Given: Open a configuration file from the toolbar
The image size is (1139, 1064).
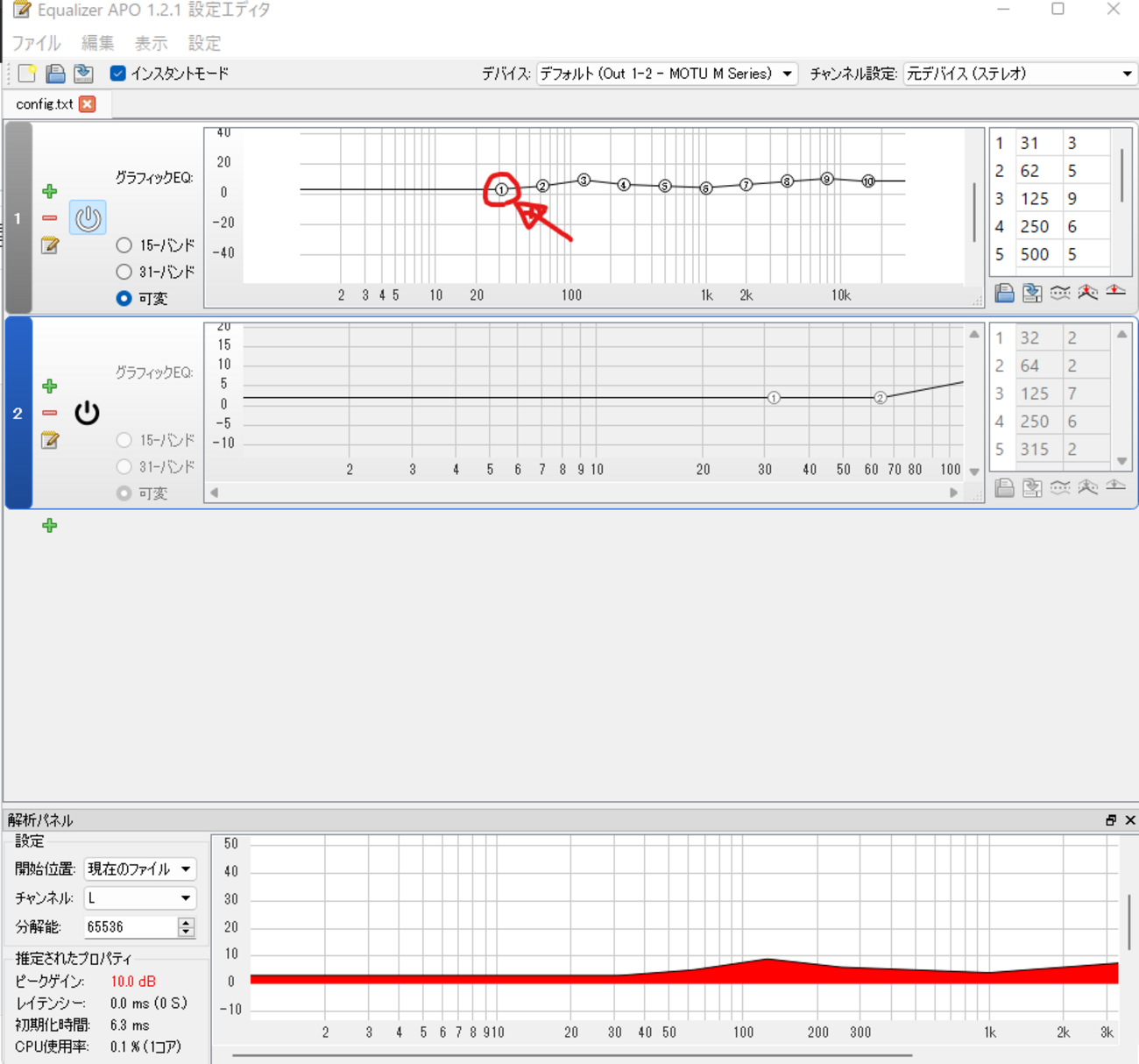Looking at the screenshot, I should pos(55,74).
